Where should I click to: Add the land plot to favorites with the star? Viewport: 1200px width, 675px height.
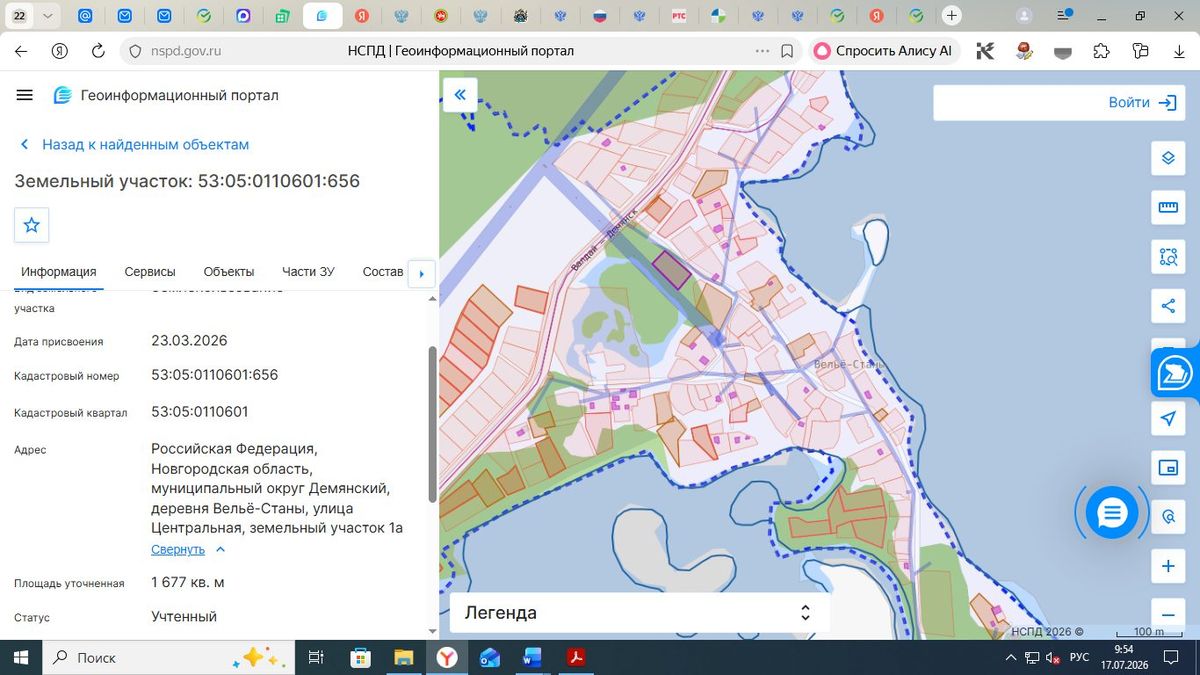pos(31,225)
